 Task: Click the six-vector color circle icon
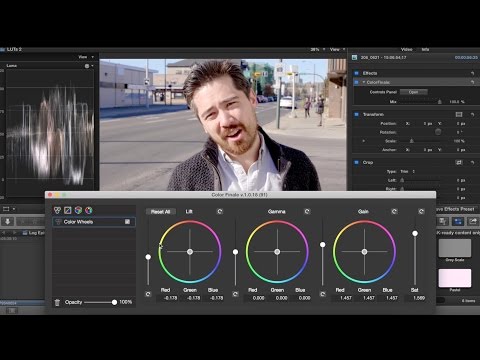pos(89,210)
